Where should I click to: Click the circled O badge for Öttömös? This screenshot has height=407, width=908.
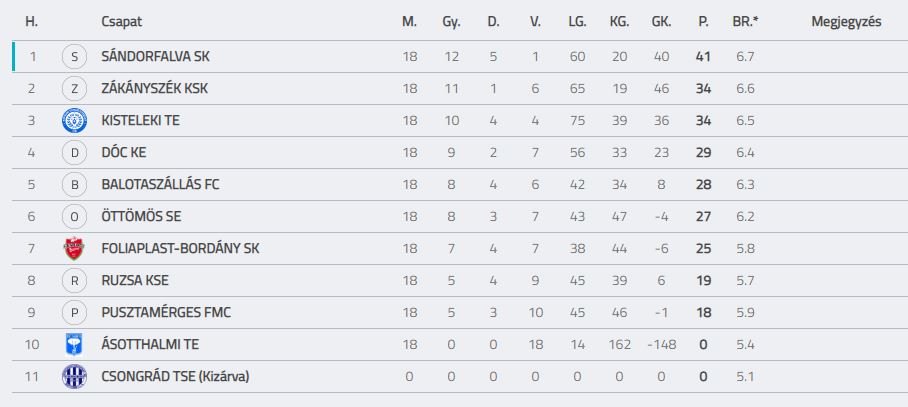[74, 217]
